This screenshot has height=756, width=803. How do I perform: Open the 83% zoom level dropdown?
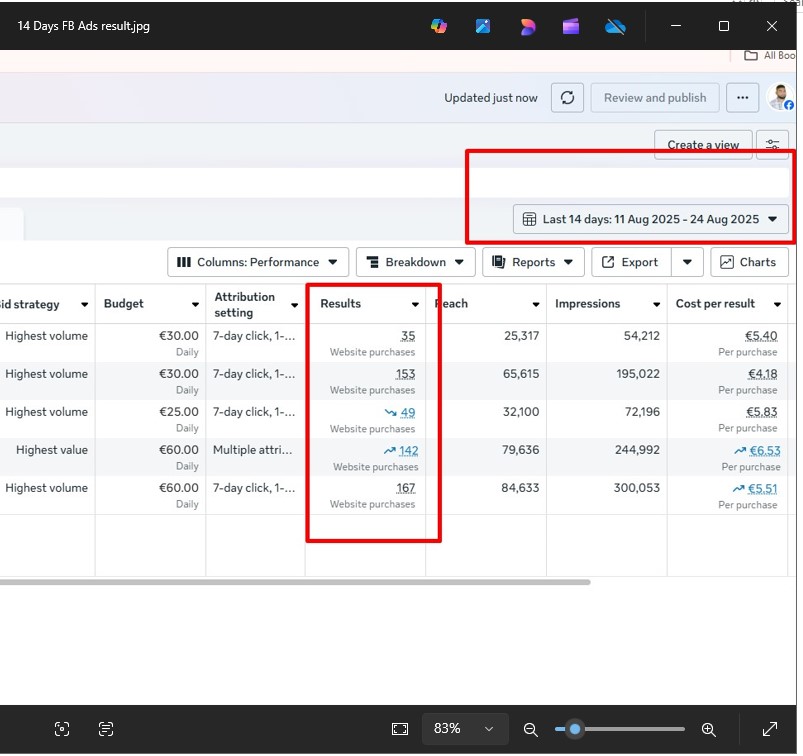465,729
